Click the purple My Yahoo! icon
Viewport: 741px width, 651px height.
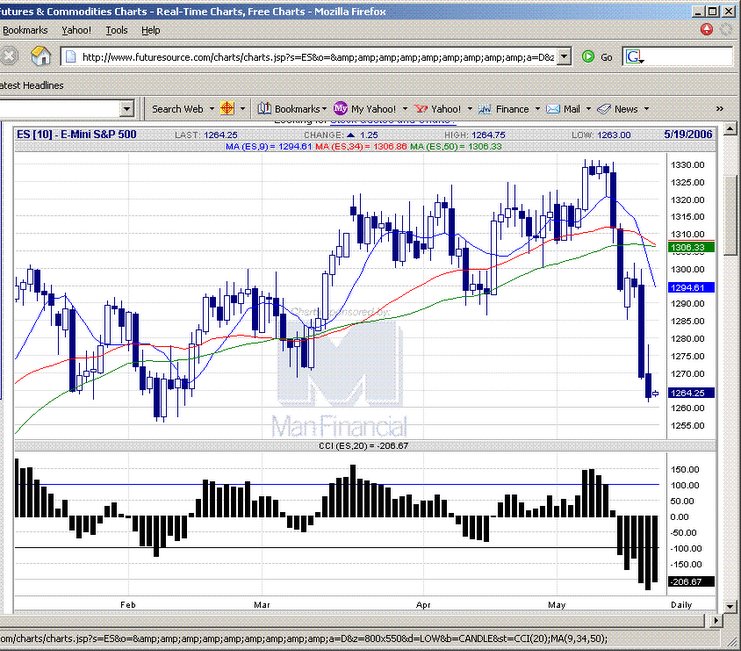[340, 109]
